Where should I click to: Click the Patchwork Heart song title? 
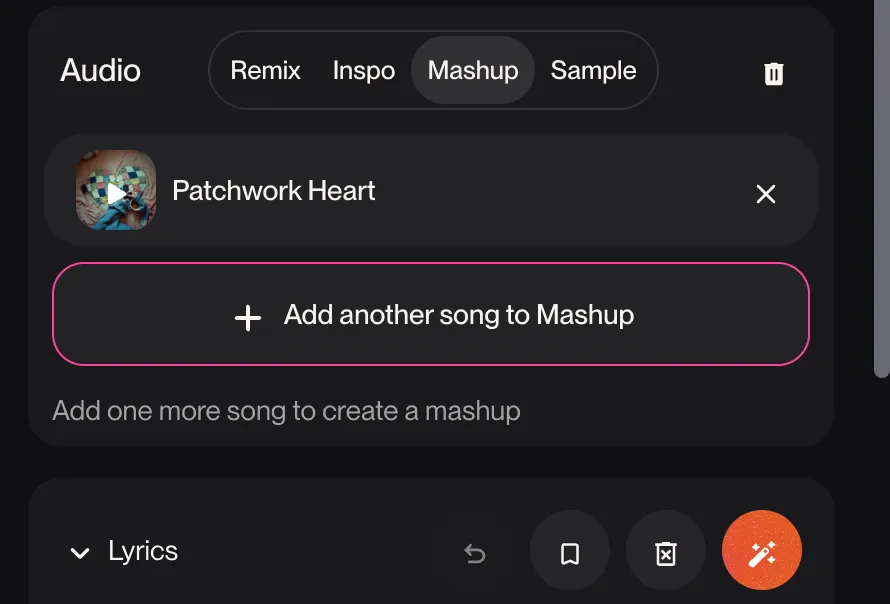274,191
